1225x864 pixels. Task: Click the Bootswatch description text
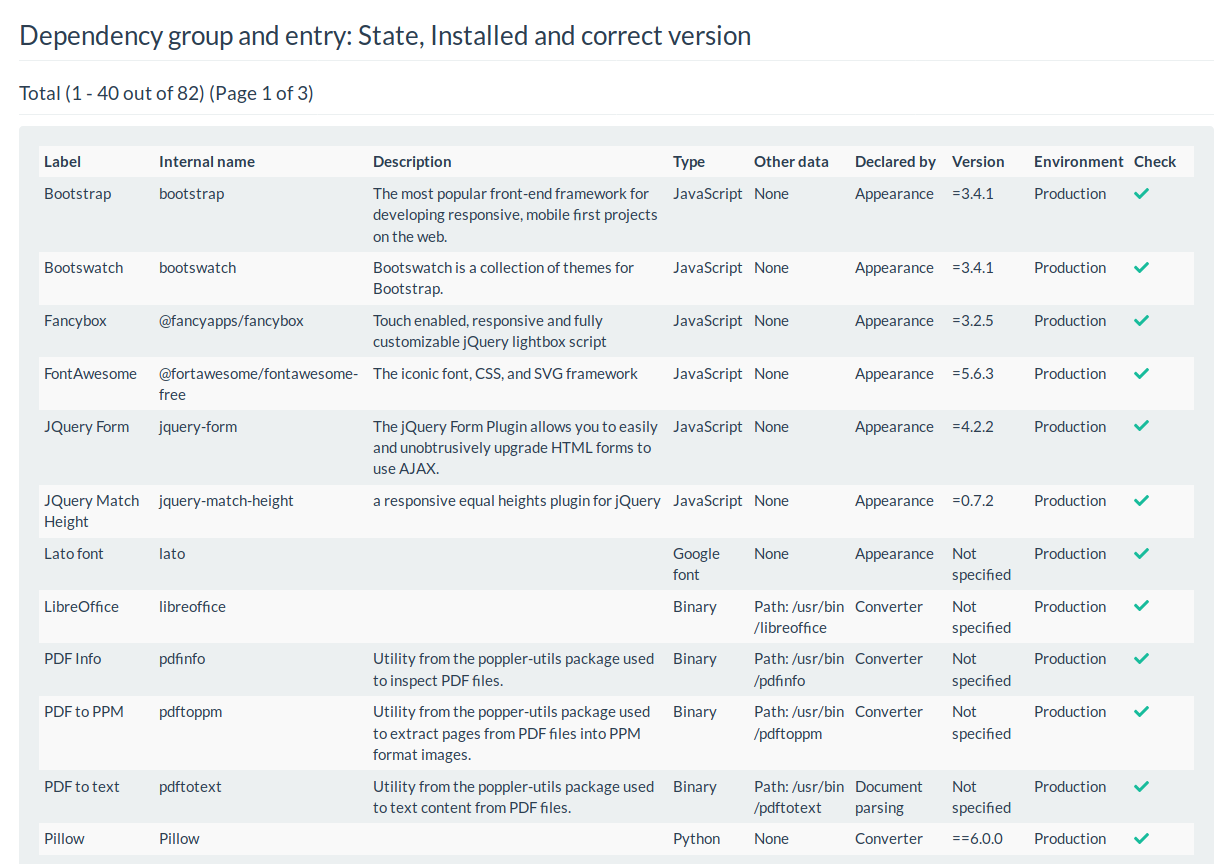coord(503,278)
